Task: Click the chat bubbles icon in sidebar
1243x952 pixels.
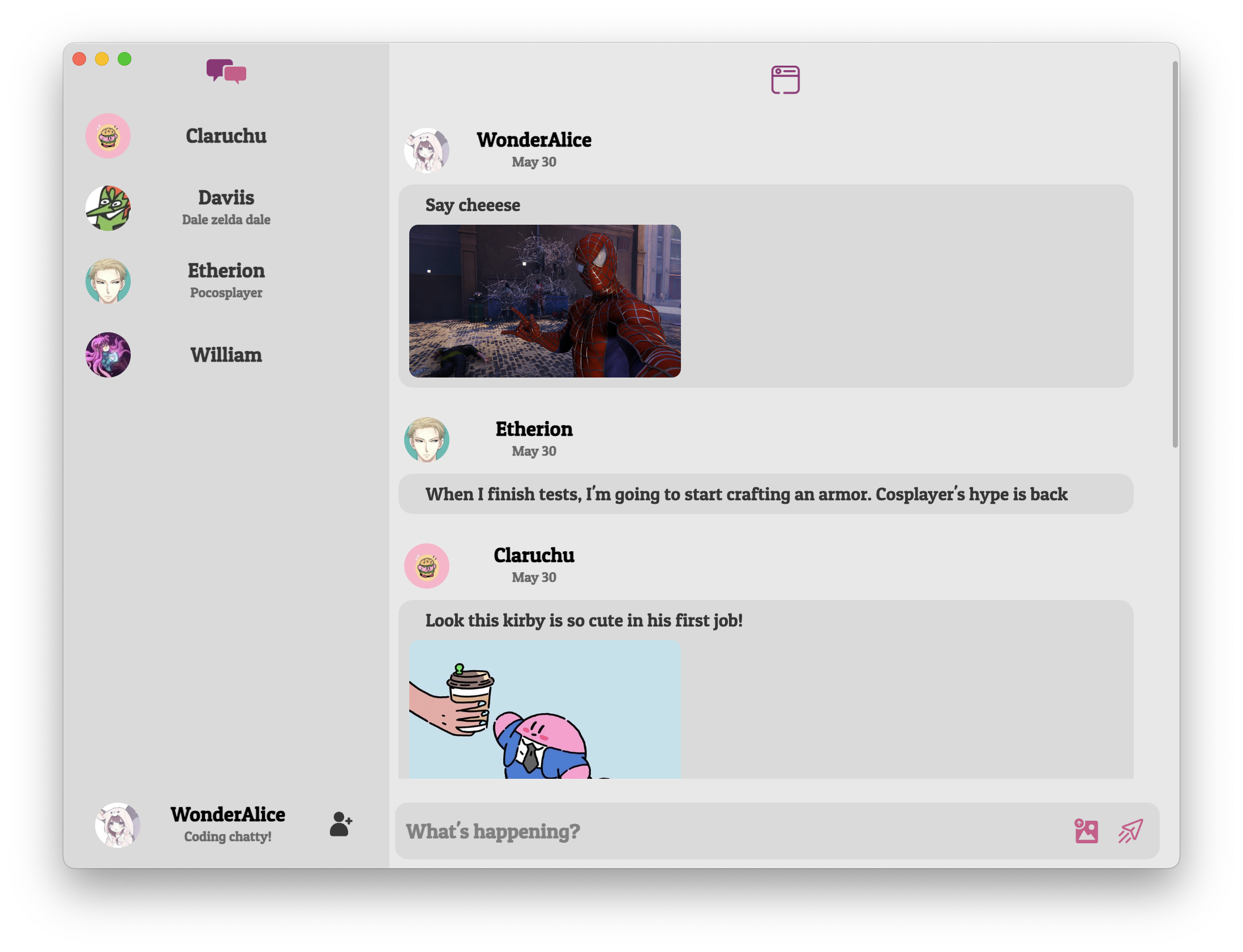Action: [x=226, y=71]
